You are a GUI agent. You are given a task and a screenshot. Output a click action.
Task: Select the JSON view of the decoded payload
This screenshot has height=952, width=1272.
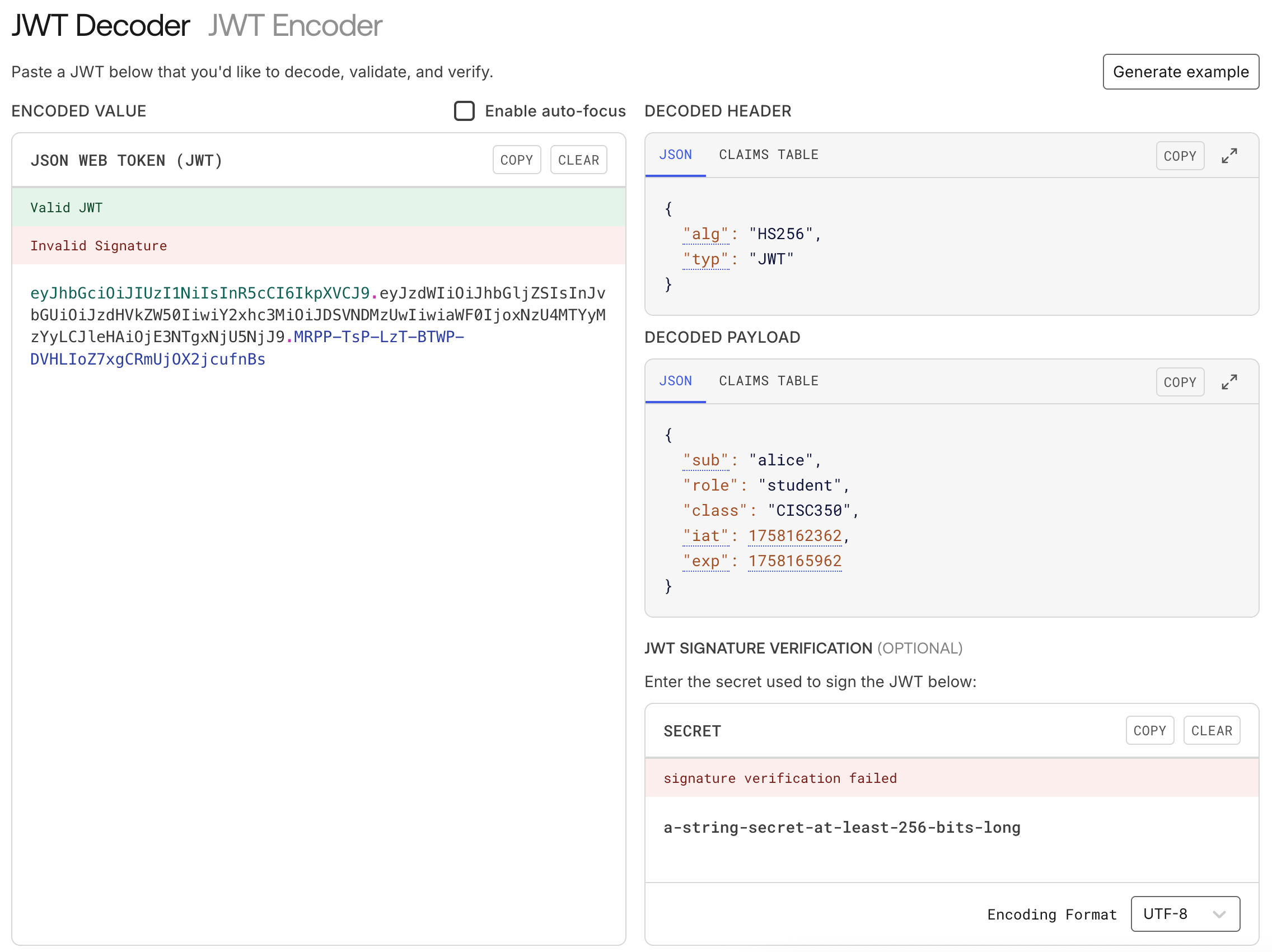(675, 381)
